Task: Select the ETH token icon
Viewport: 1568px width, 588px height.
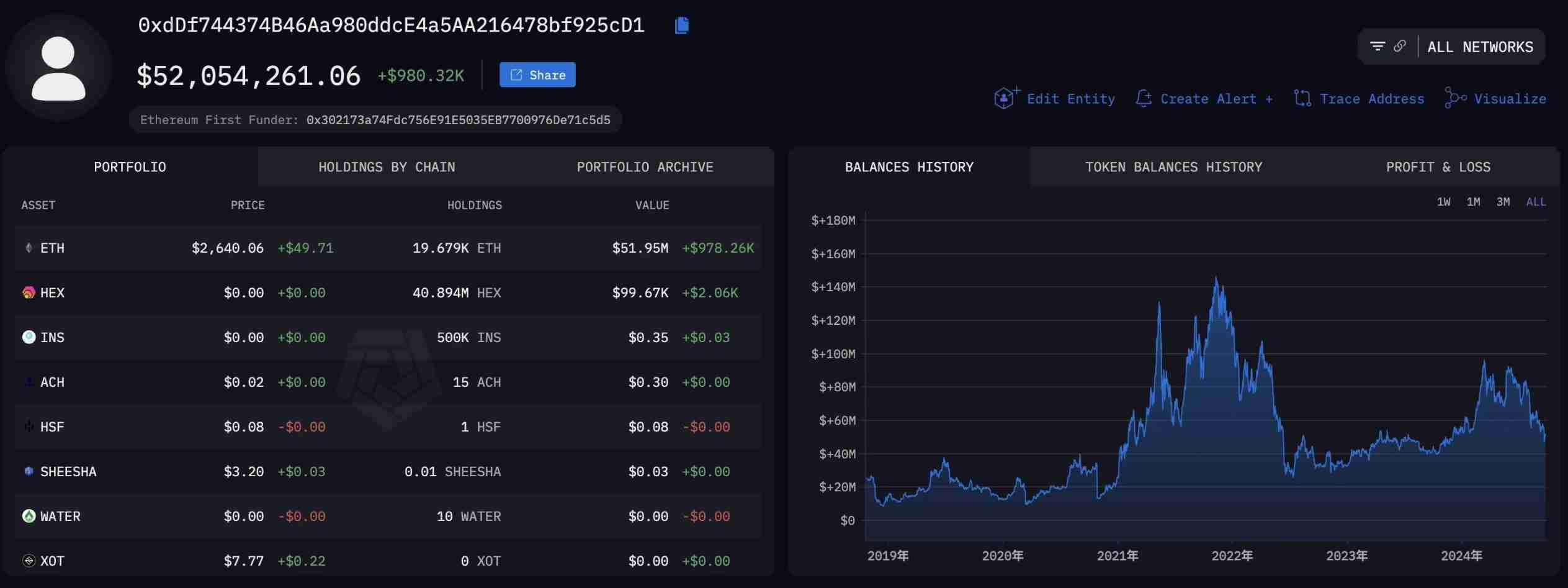Action: pos(29,248)
